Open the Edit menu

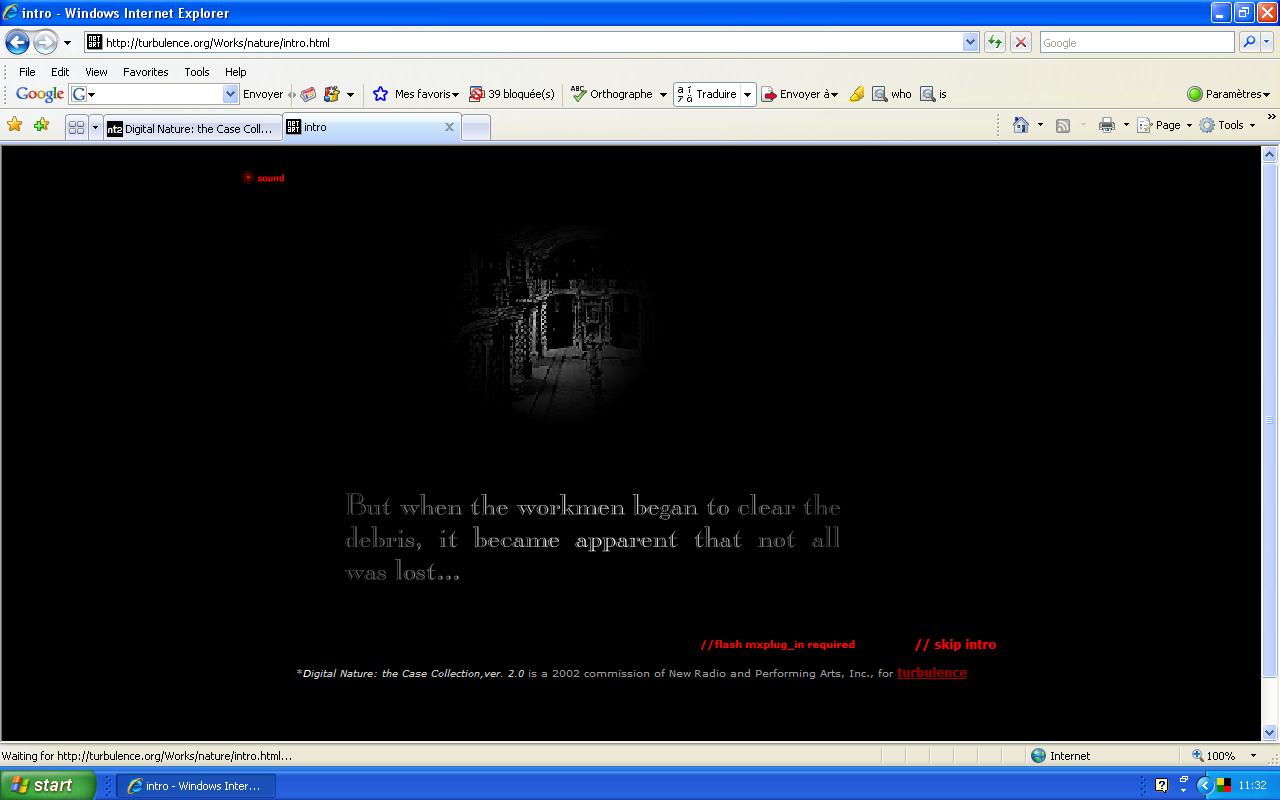tap(60, 72)
